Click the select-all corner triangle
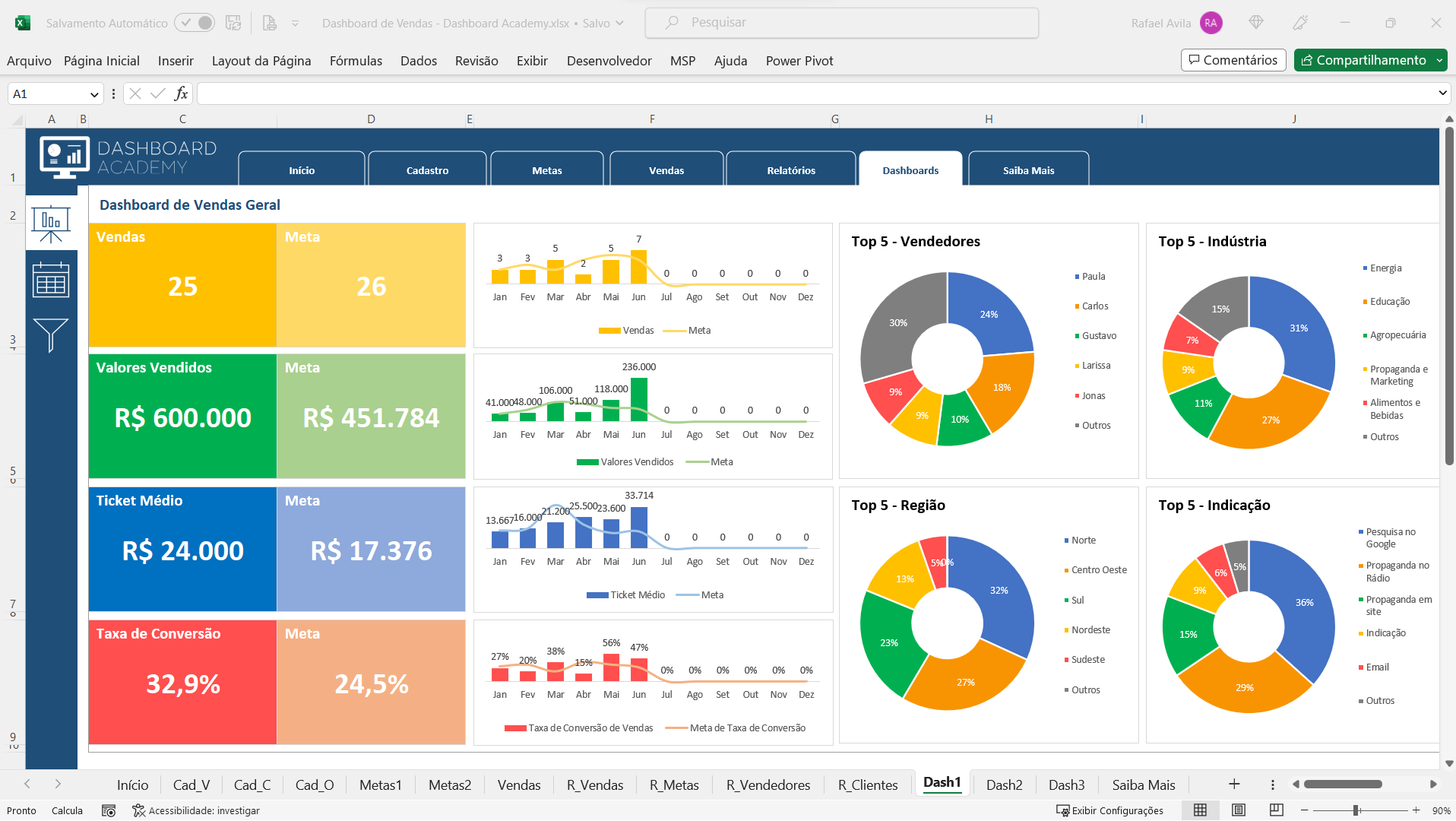 click(17, 119)
